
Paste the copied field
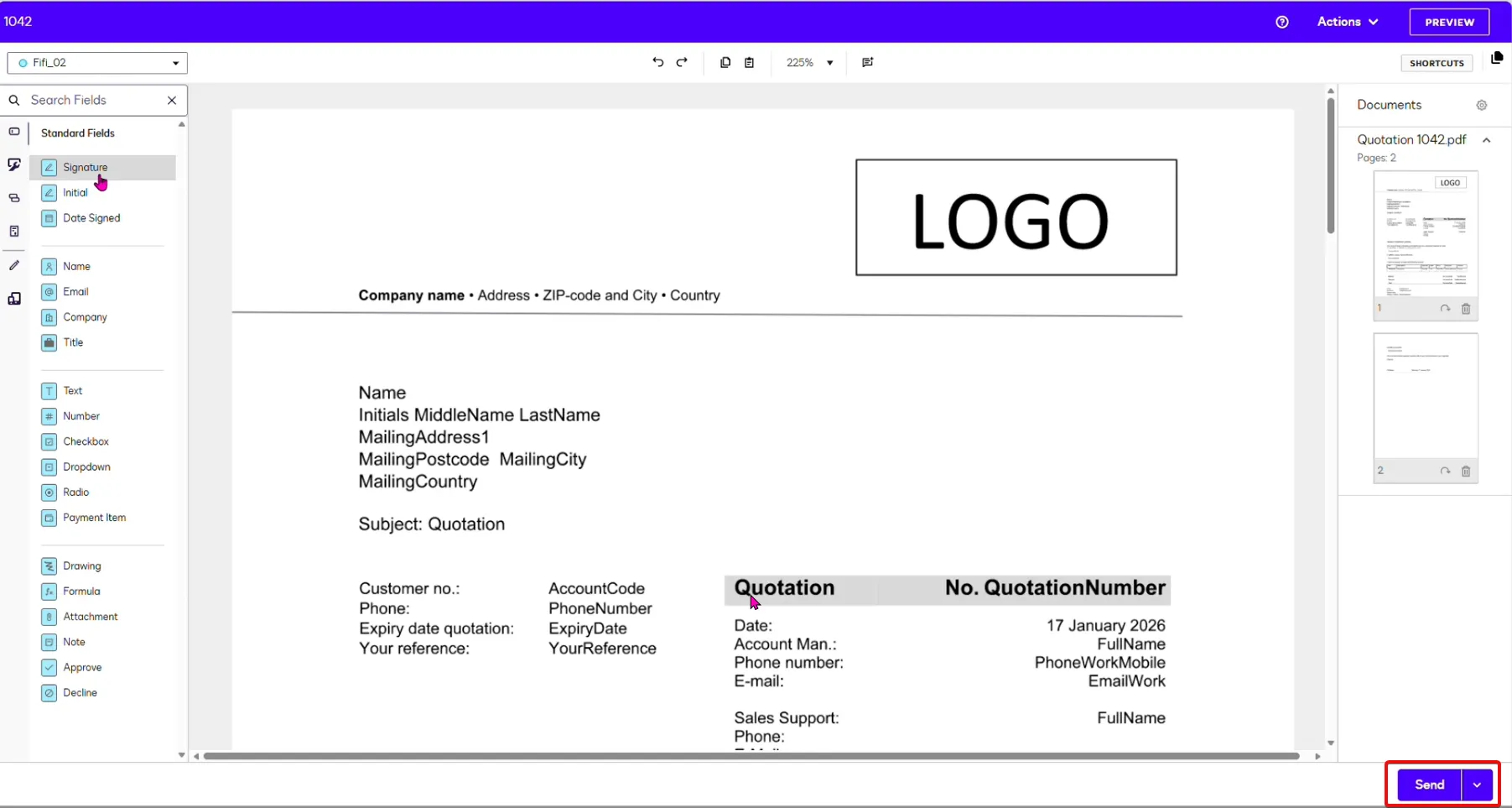click(751, 62)
